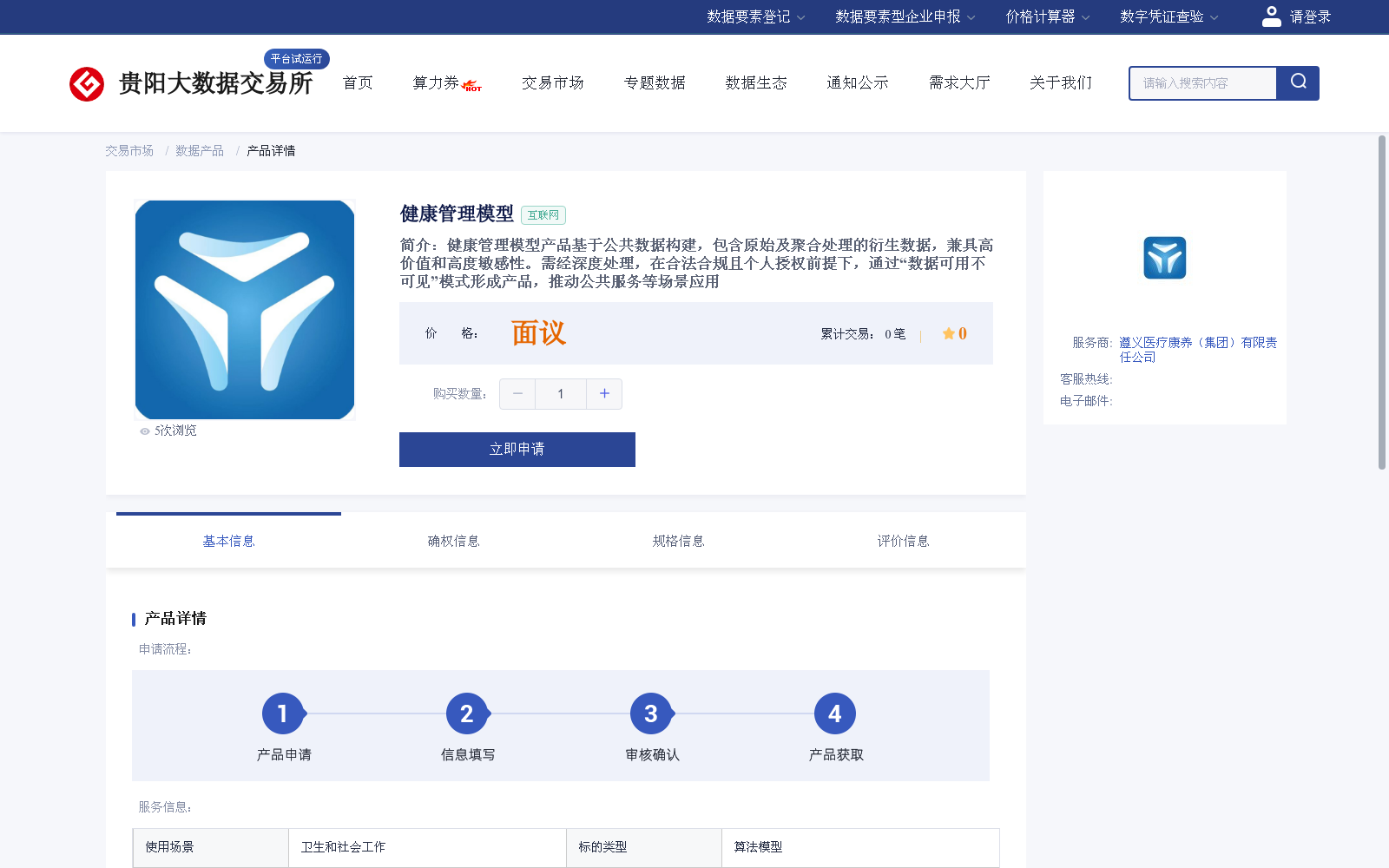Click the 平台试运行 badge
This screenshot has height=868, width=1389.
pos(296,59)
